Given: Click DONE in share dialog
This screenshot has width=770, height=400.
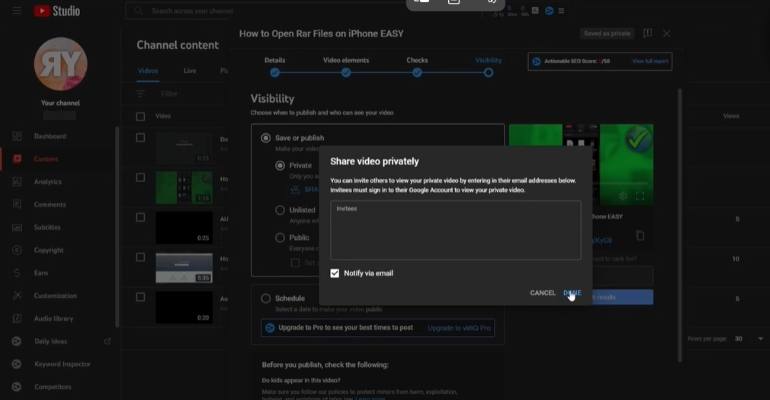Looking at the screenshot, I should click(x=572, y=293).
